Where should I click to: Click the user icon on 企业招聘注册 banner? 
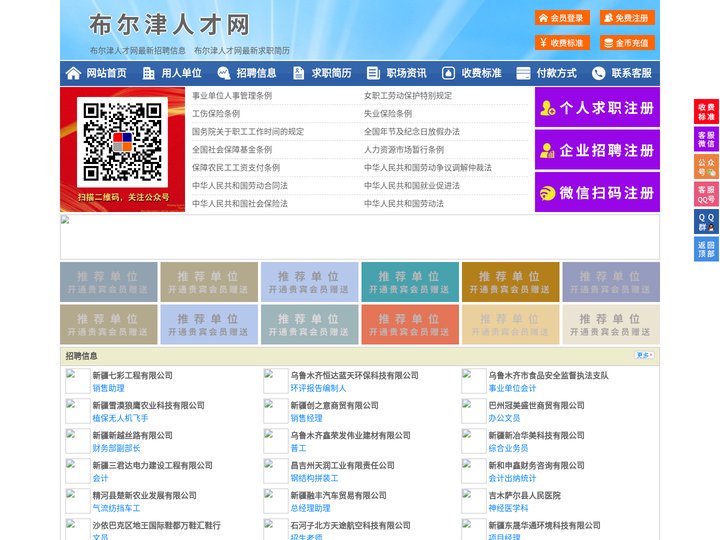(547, 150)
